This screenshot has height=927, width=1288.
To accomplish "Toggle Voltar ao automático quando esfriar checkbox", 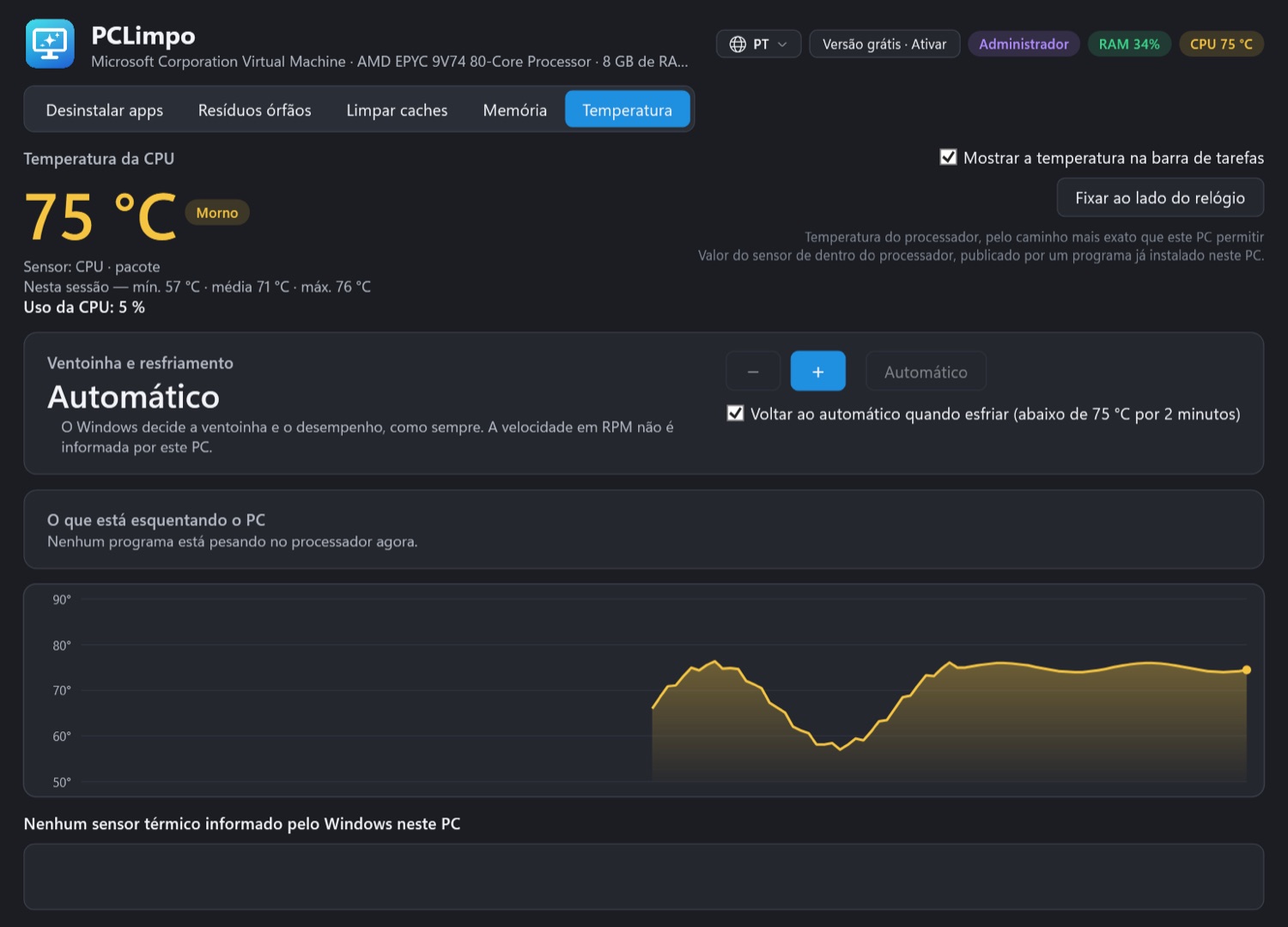I will coord(735,413).
